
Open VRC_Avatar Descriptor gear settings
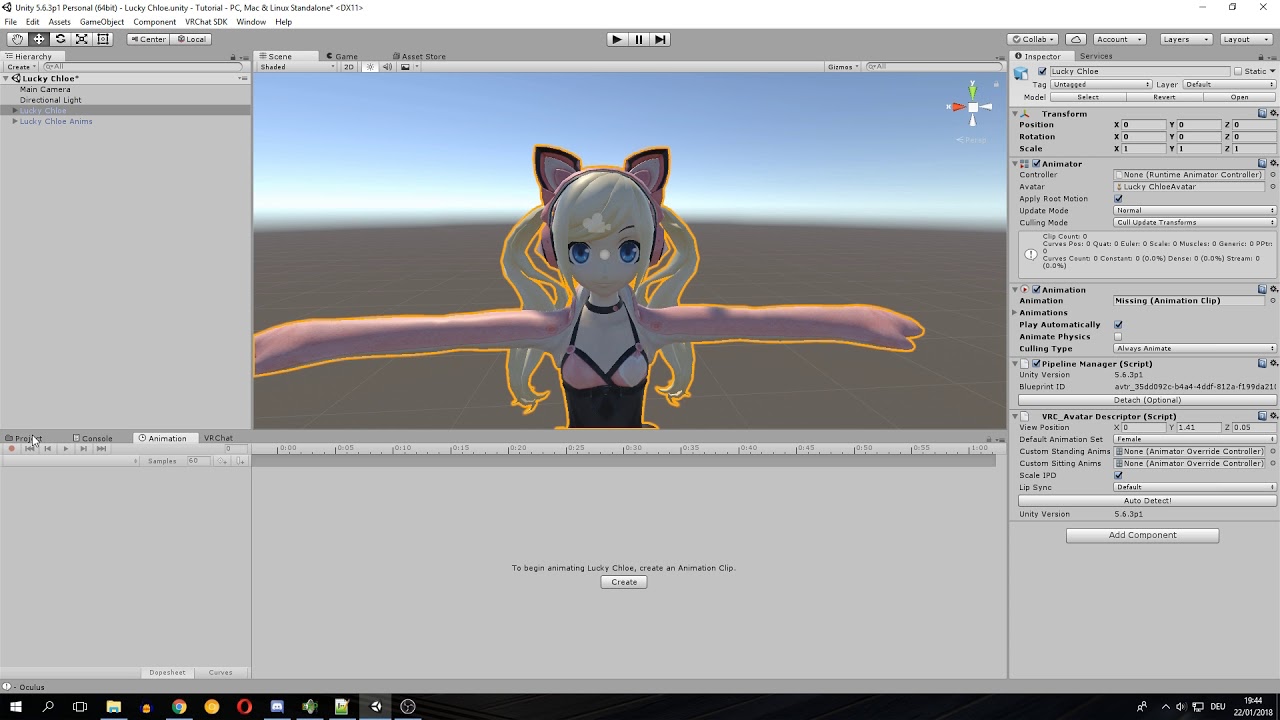click(1273, 416)
